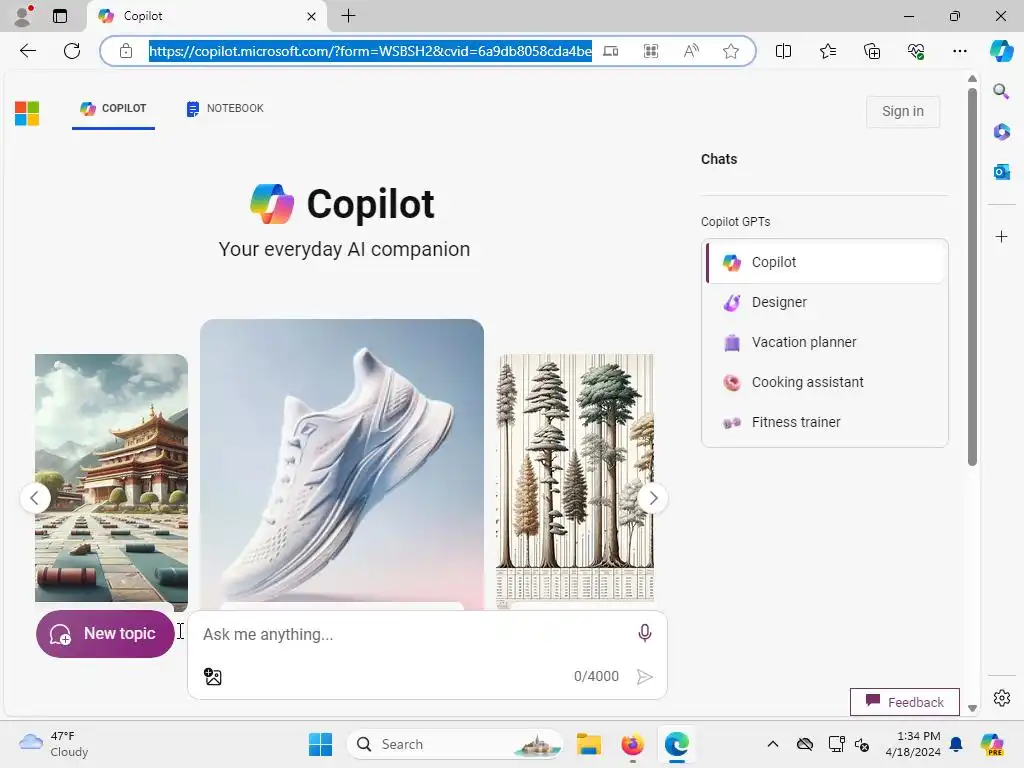This screenshot has height=768, width=1024.
Task: Open File Explorer from taskbar
Action: pos(588,744)
